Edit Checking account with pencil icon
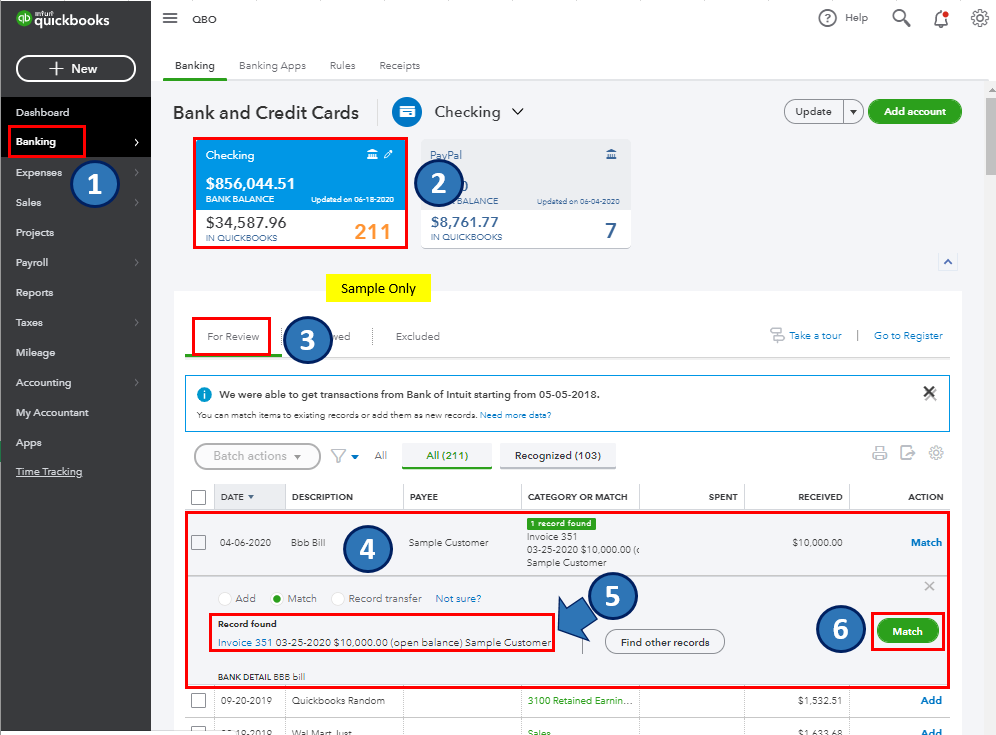Screen dimensions: 996x735 (x=388, y=154)
